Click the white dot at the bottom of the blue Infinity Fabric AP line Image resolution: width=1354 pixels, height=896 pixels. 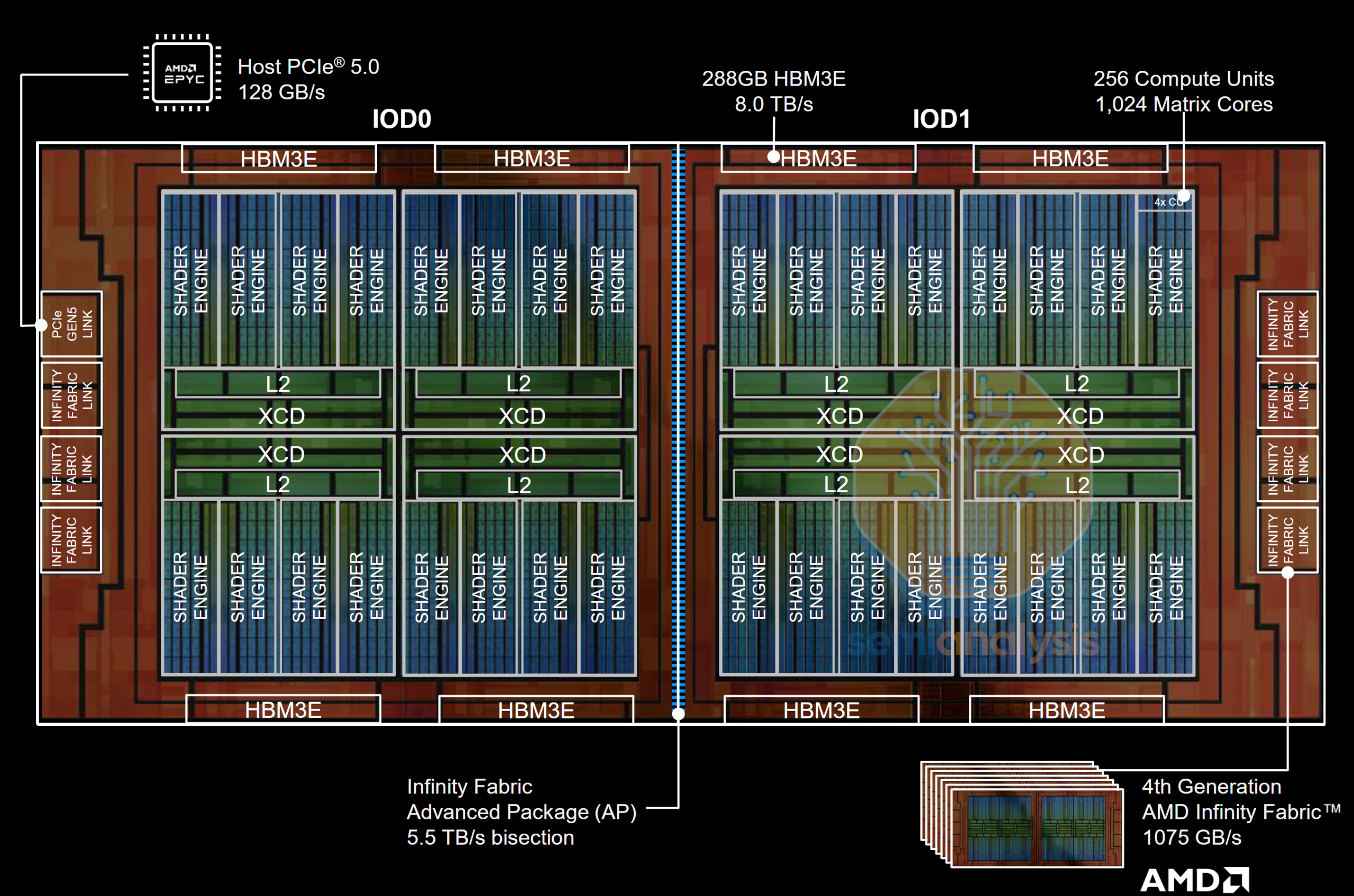678,713
